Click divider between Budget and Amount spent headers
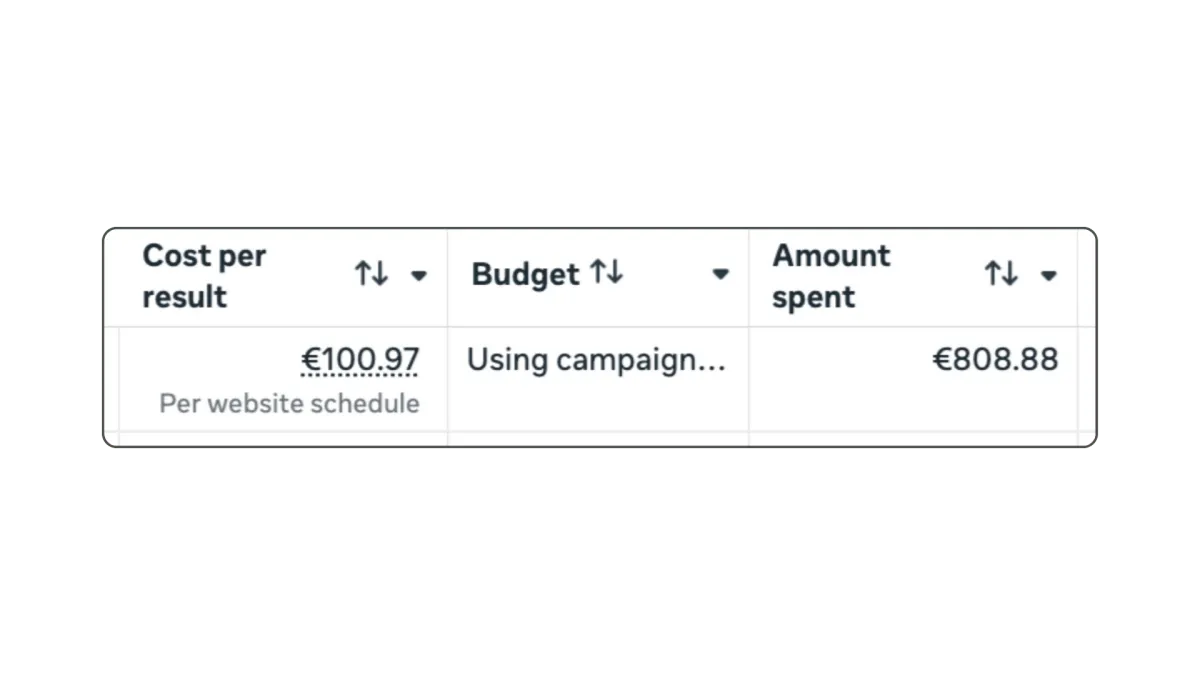The height and width of the screenshot is (675, 1200). [749, 276]
